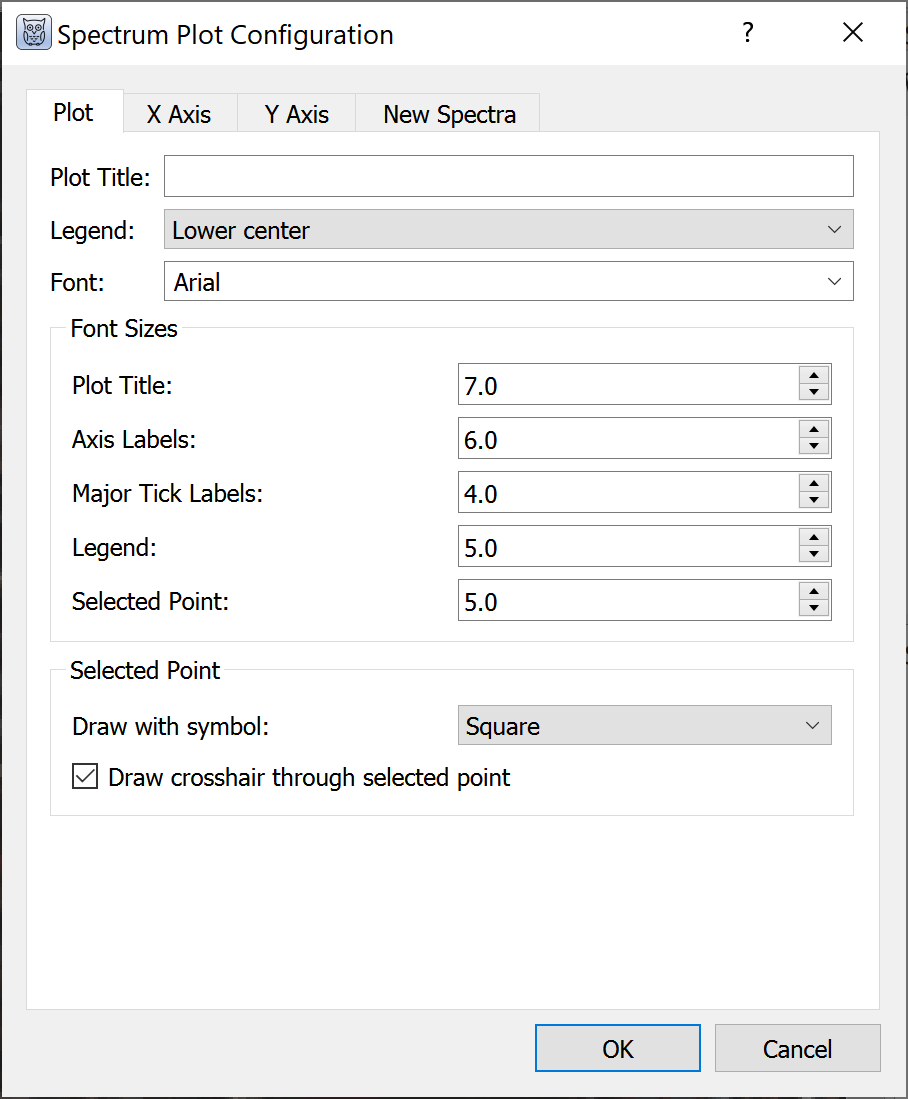The image size is (908, 1099).
Task: Click the Plot Title text field
Action: [x=508, y=176]
